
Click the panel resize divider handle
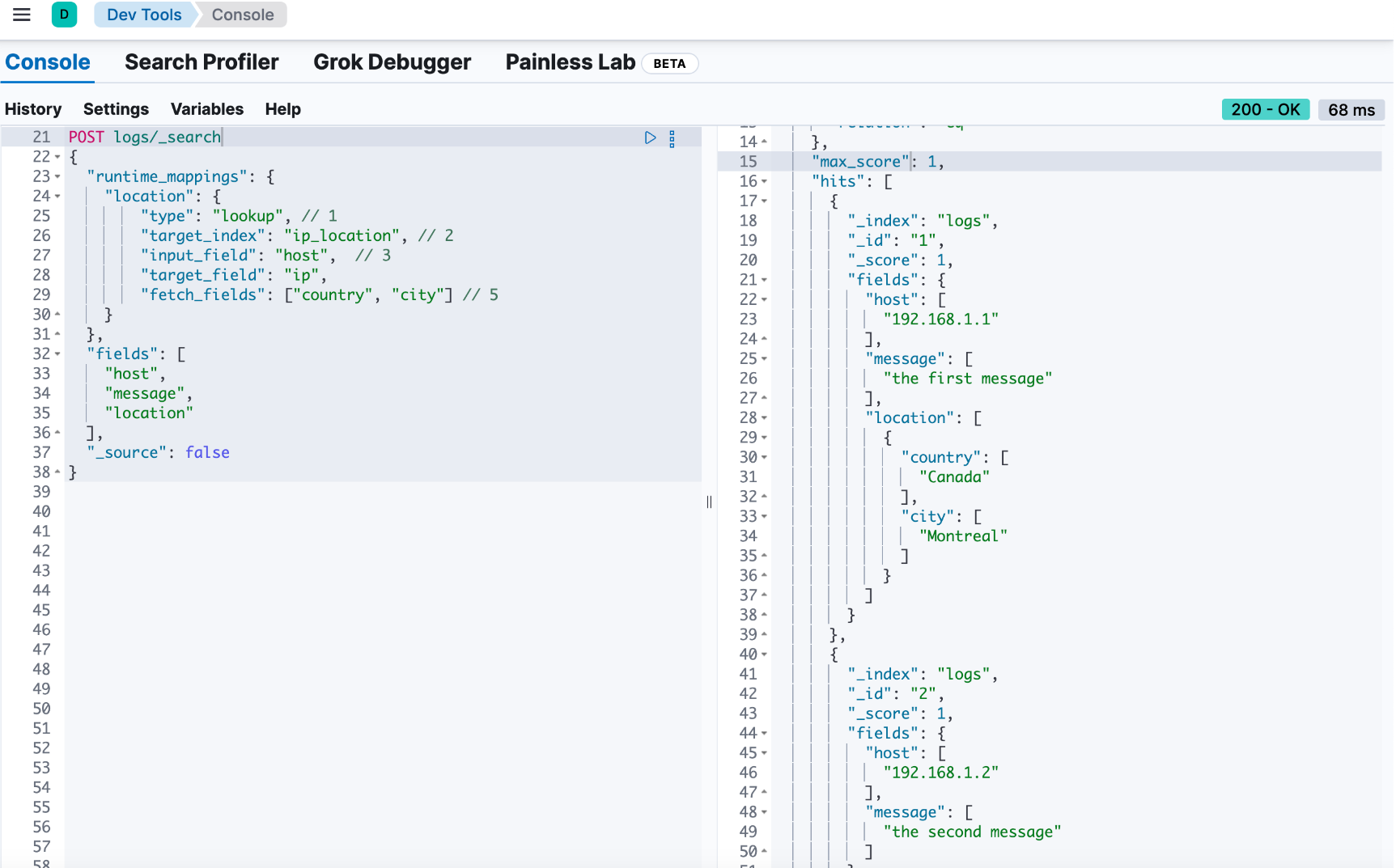[709, 502]
